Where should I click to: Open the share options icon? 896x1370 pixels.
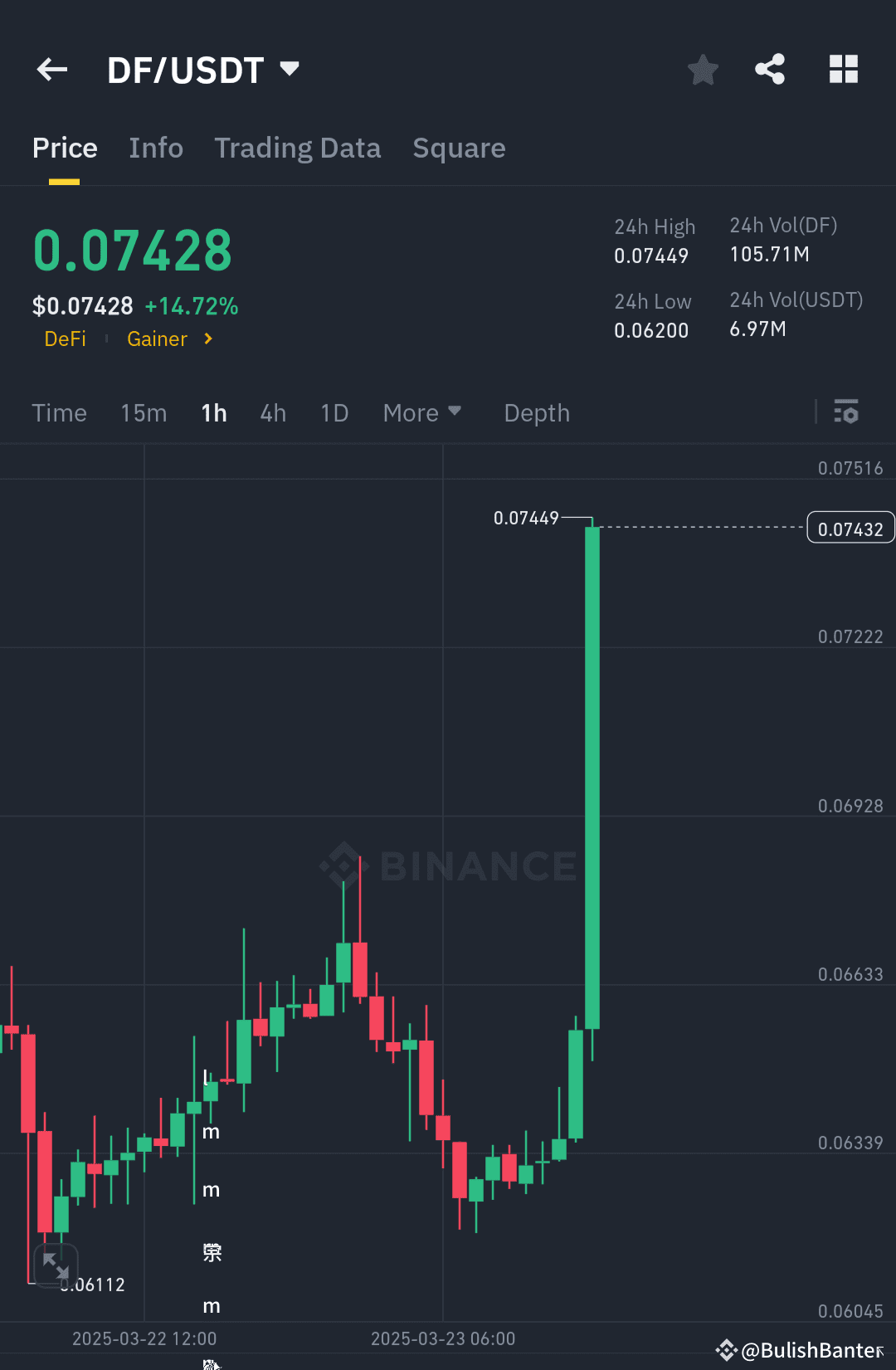770,70
